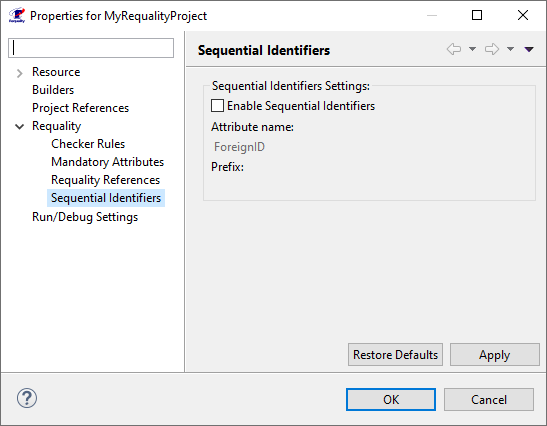Go back using the left arrow icon
The width and height of the screenshot is (547, 426).
(x=454, y=49)
